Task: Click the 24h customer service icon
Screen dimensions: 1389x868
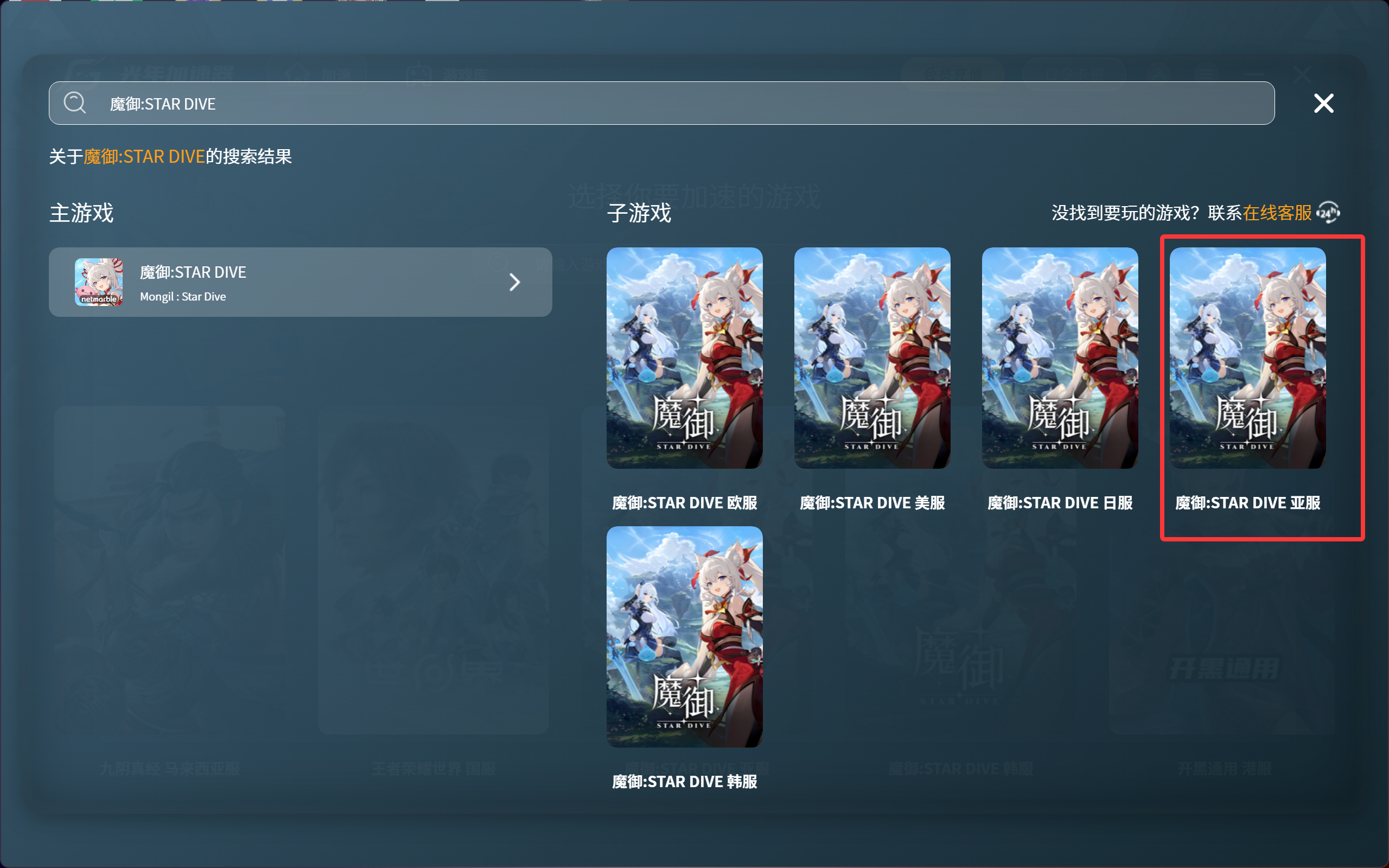Action: click(x=1329, y=213)
